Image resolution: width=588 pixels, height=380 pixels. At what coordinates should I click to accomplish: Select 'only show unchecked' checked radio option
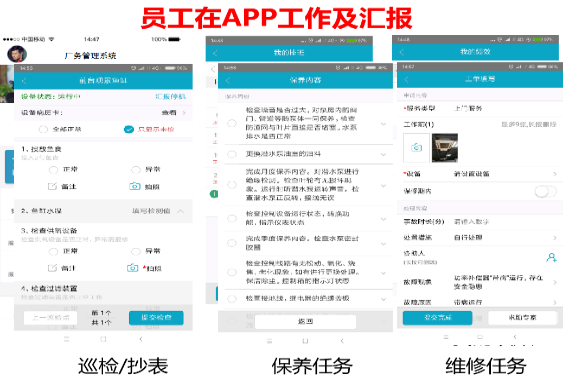click(x=129, y=129)
